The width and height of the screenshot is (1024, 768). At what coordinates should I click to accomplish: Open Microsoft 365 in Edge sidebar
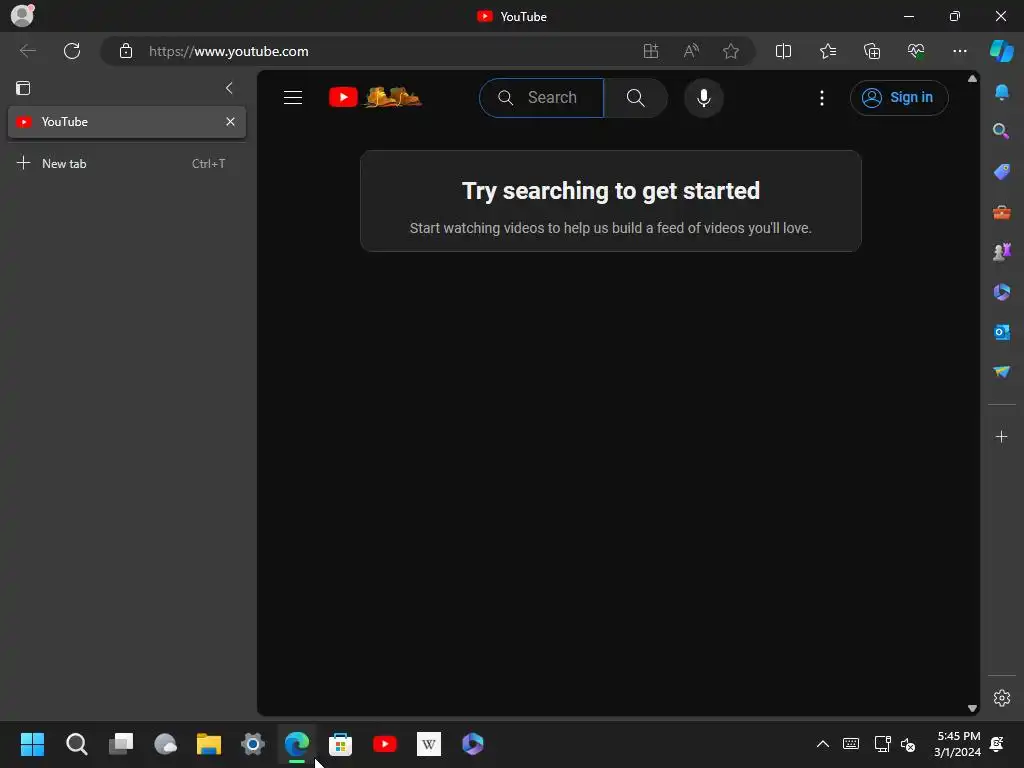click(x=1002, y=292)
